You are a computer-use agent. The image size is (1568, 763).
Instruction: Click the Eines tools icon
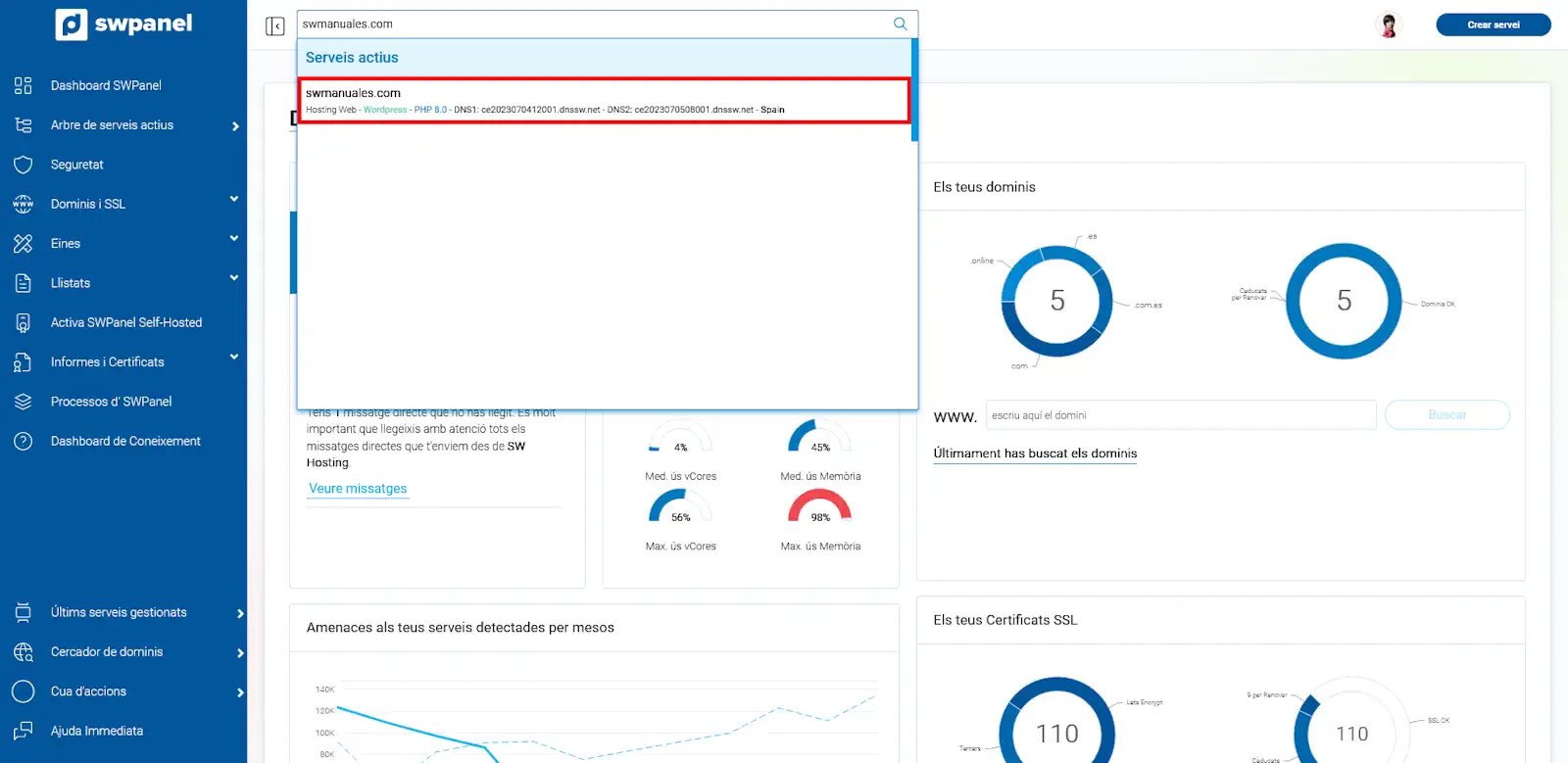tap(24, 244)
